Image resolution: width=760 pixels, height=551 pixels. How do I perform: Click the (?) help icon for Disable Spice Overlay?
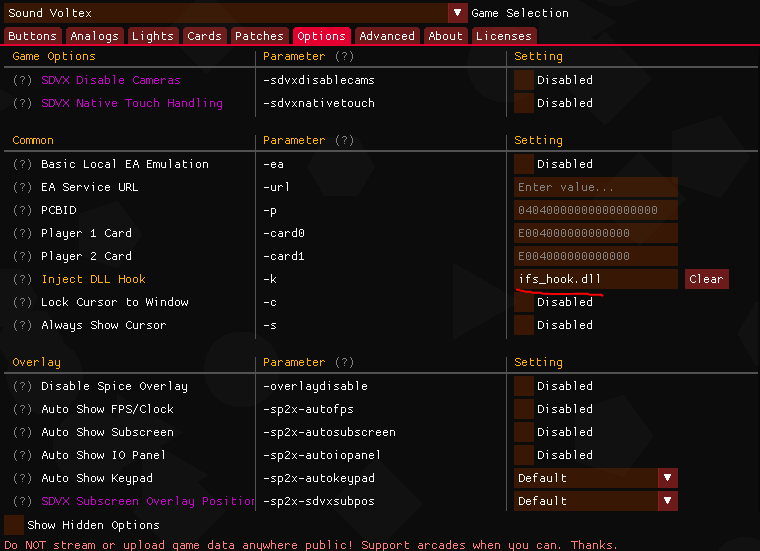pos(22,386)
